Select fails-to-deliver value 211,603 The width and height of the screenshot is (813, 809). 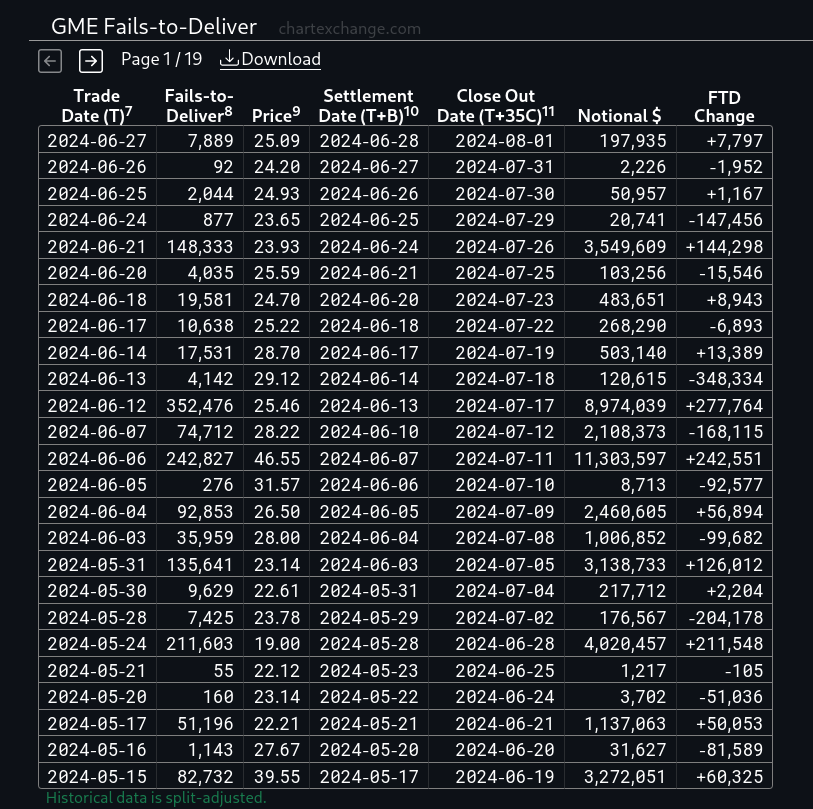click(200, 644)
